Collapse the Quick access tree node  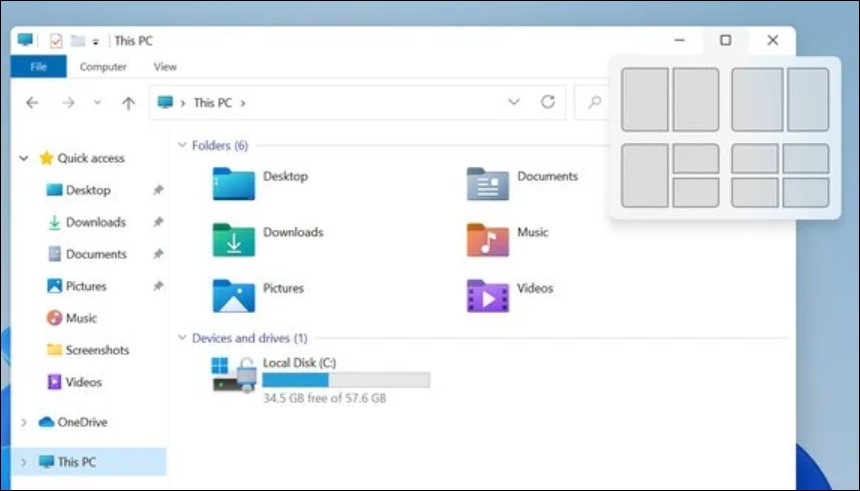tap(24, 158)
